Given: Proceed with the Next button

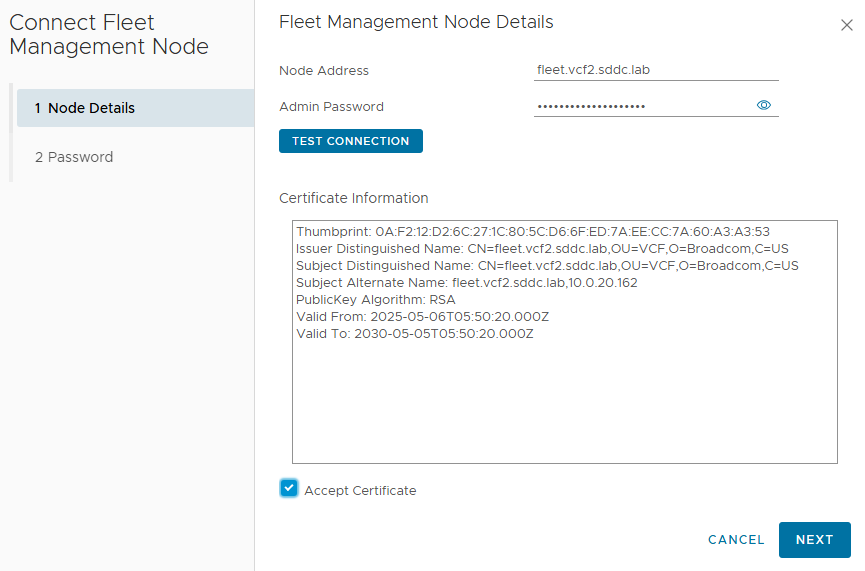Looking at the screenshot, I should 814,539.
